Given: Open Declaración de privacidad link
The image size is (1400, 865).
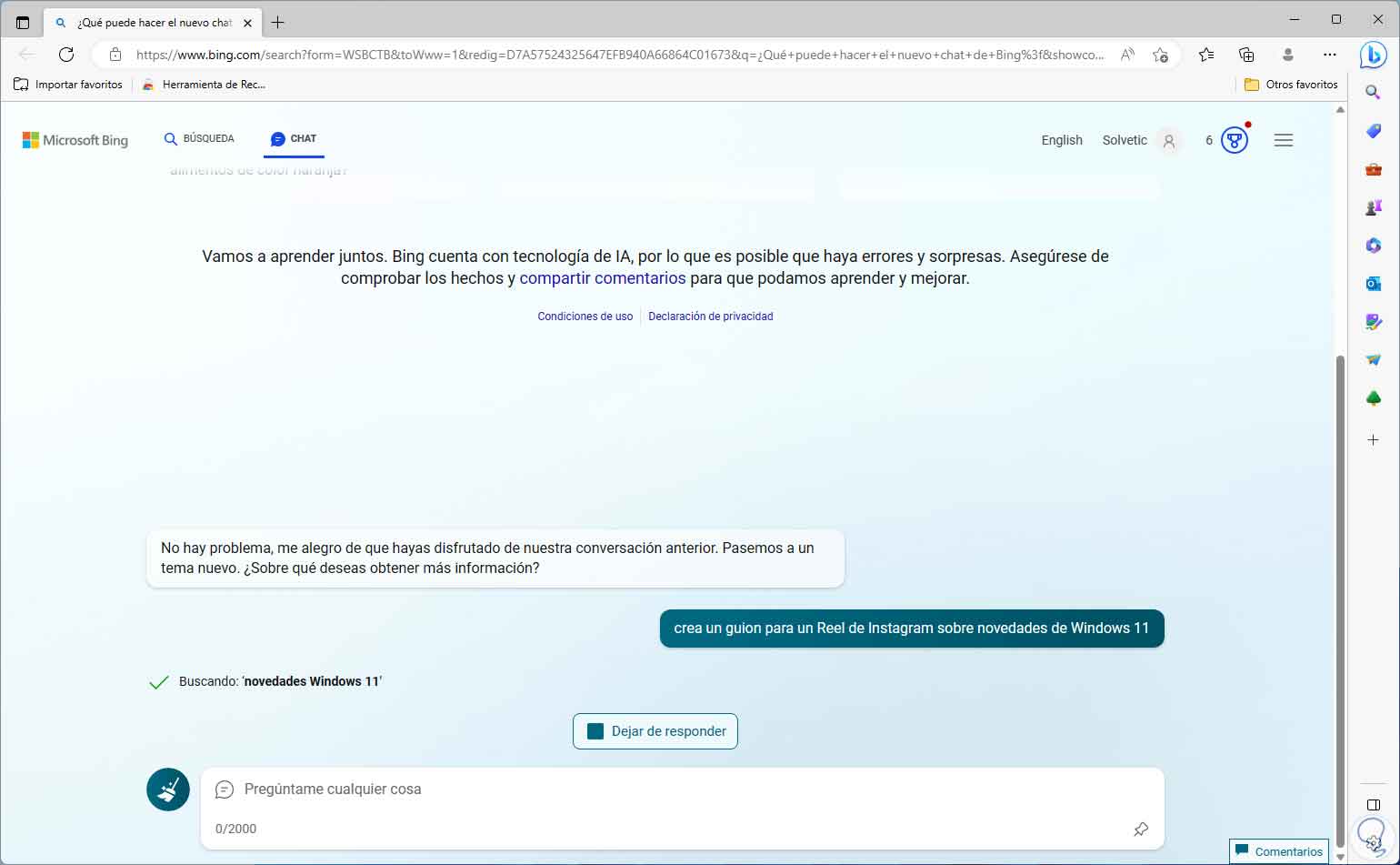Looking at the screenshot, I should click(711, 317).
